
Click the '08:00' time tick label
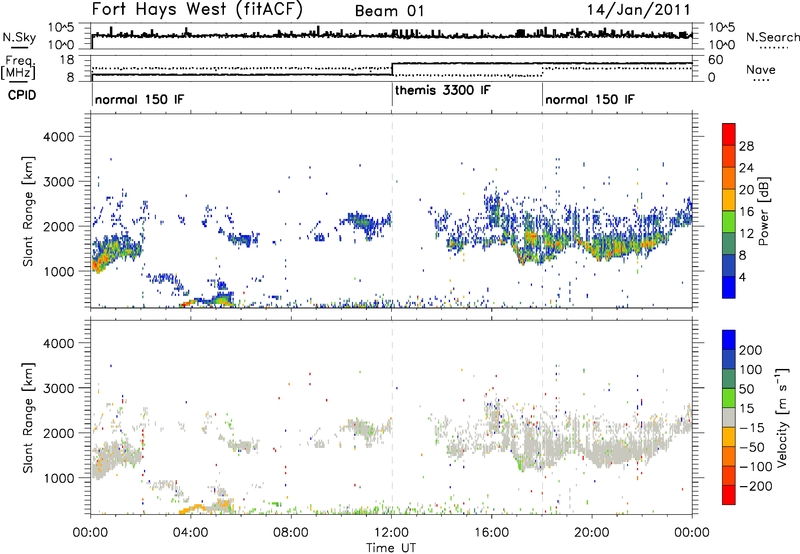[x=291, y=533]
